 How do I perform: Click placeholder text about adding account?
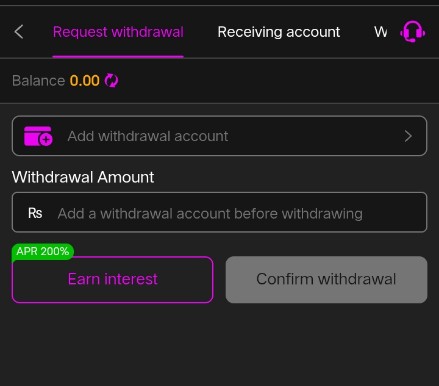pos(210,214)
